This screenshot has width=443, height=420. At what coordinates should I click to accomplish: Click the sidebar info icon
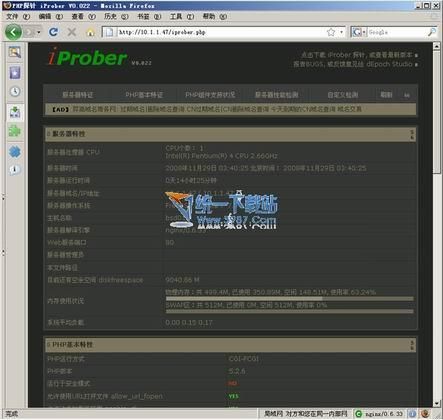tap(15, 169)
